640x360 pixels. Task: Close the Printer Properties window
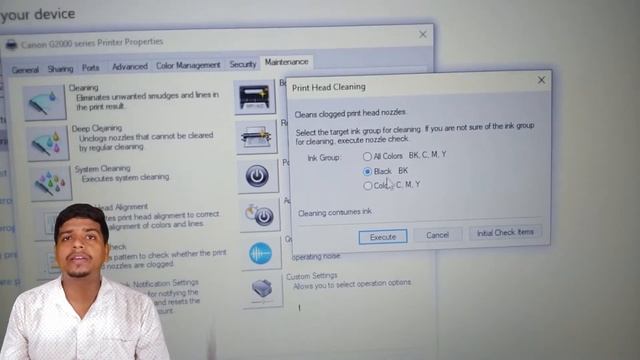click(x=423, y=34)
